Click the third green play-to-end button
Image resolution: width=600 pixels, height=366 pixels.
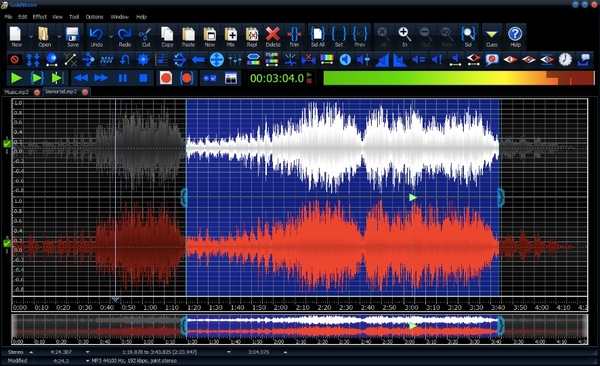pyautogui.click(x=57, y=78)
